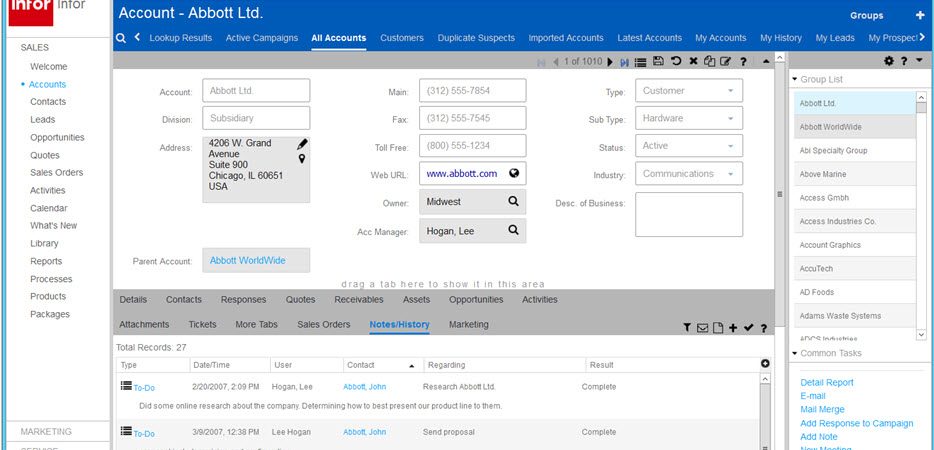Add a new note with plus icon

(733, 328)
